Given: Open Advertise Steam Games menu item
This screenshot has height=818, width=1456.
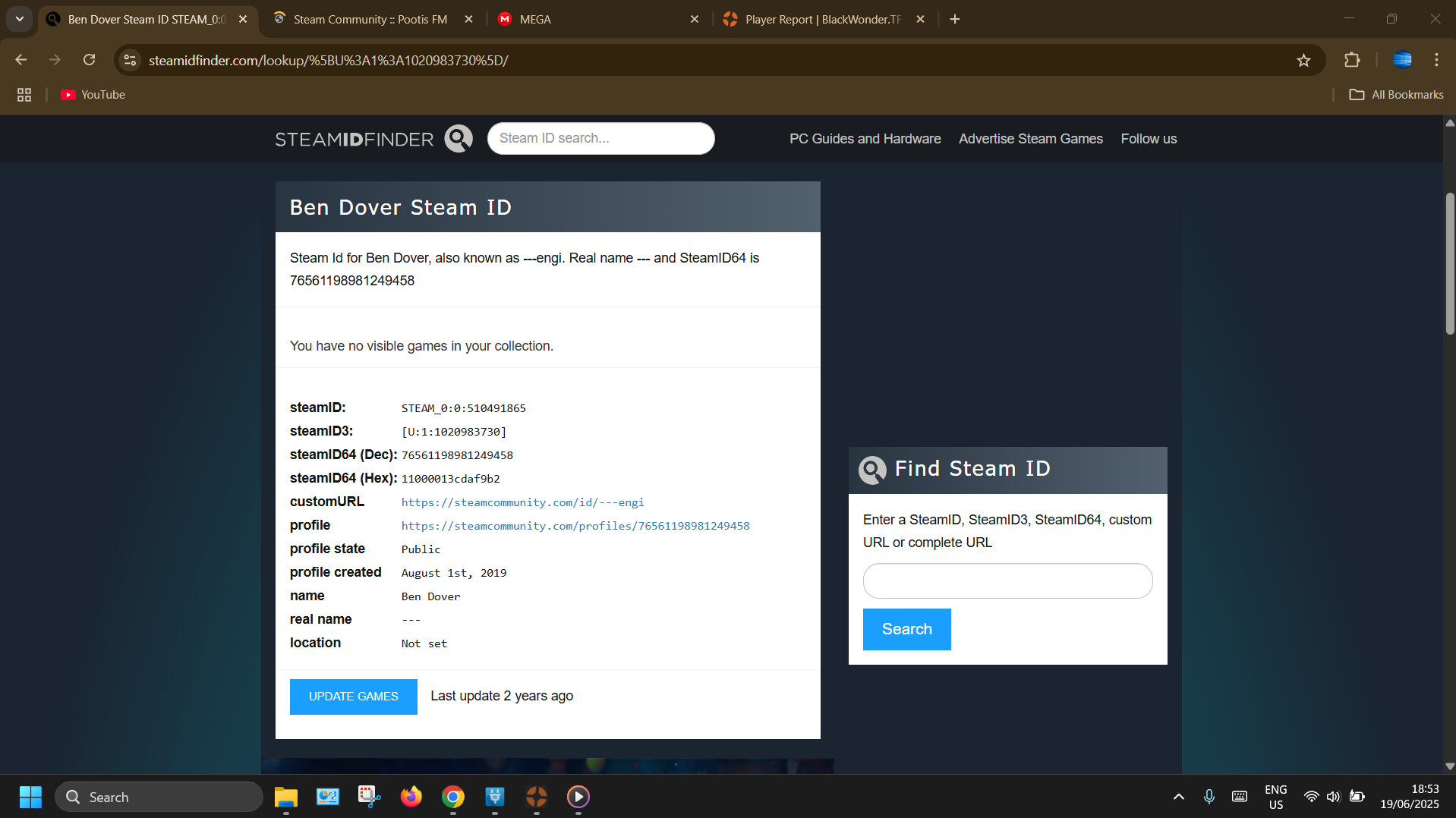Looking at the screenshot, I should (x=1030, y=139).
